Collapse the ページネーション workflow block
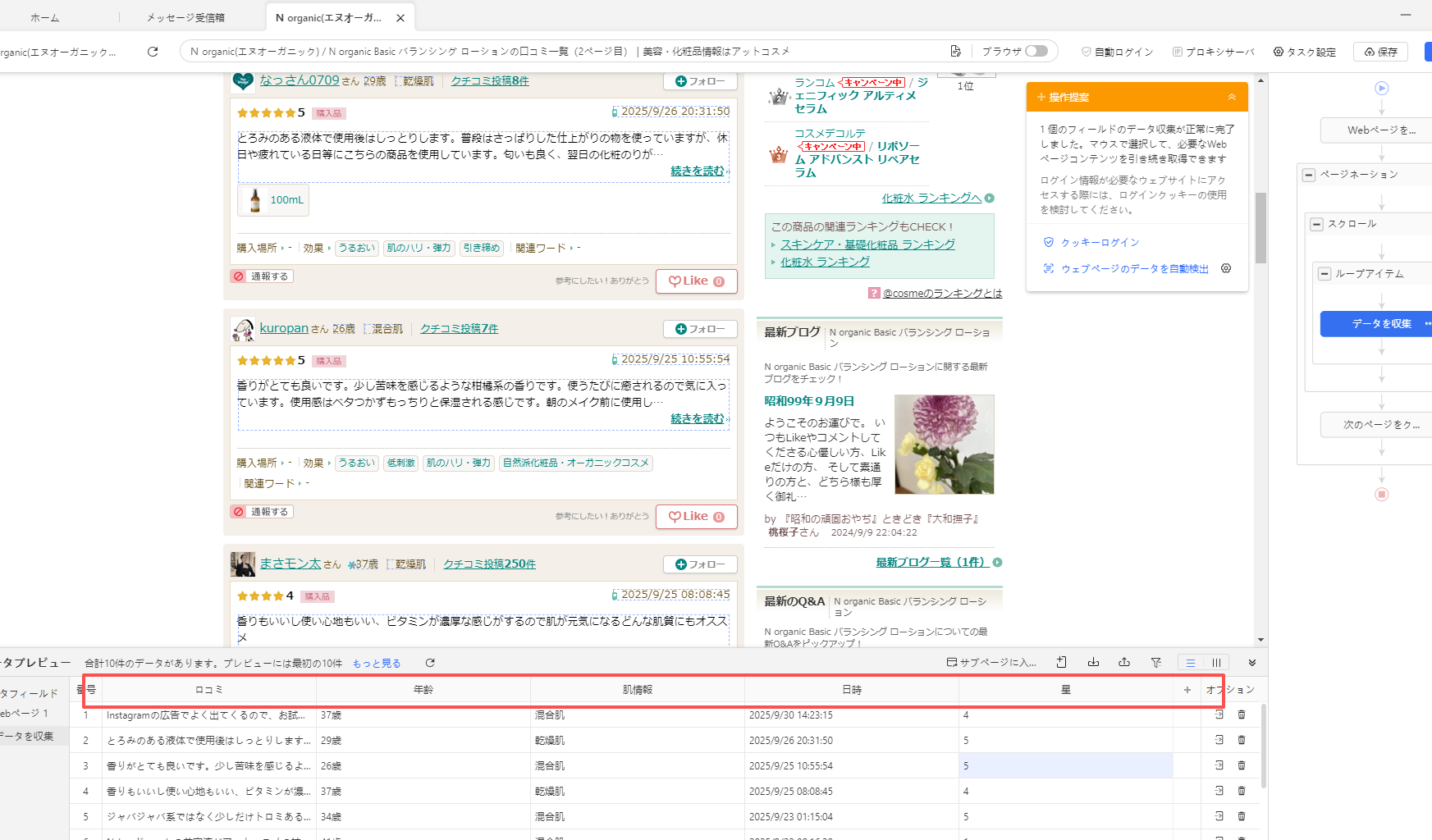The image size is (1432, 840). click(1309, 175)
